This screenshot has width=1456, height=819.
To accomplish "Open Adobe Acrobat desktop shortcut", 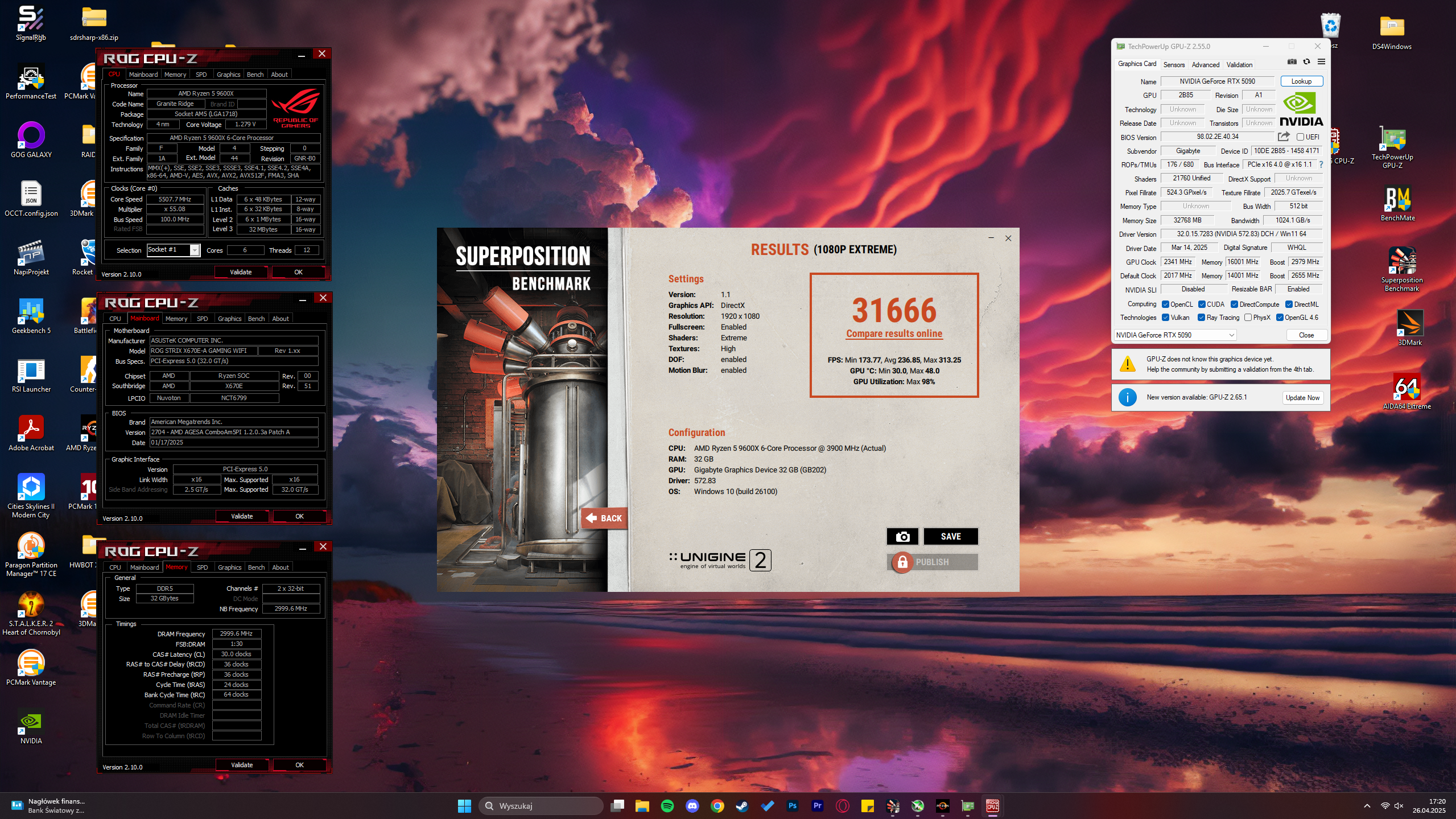I will (31, 434).
